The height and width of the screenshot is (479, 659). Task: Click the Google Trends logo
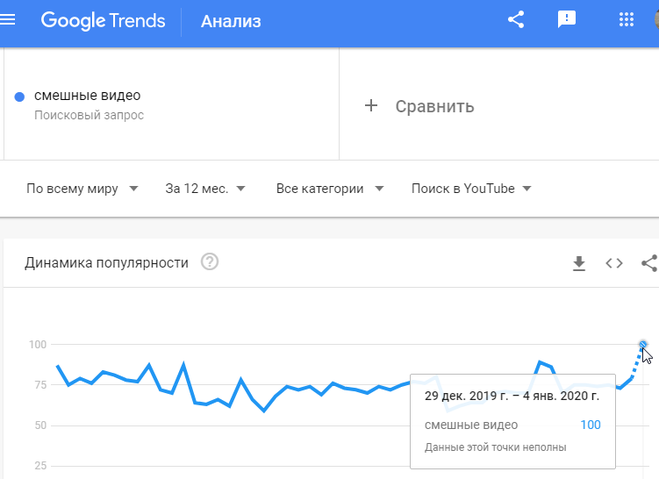tap(103, 21)
